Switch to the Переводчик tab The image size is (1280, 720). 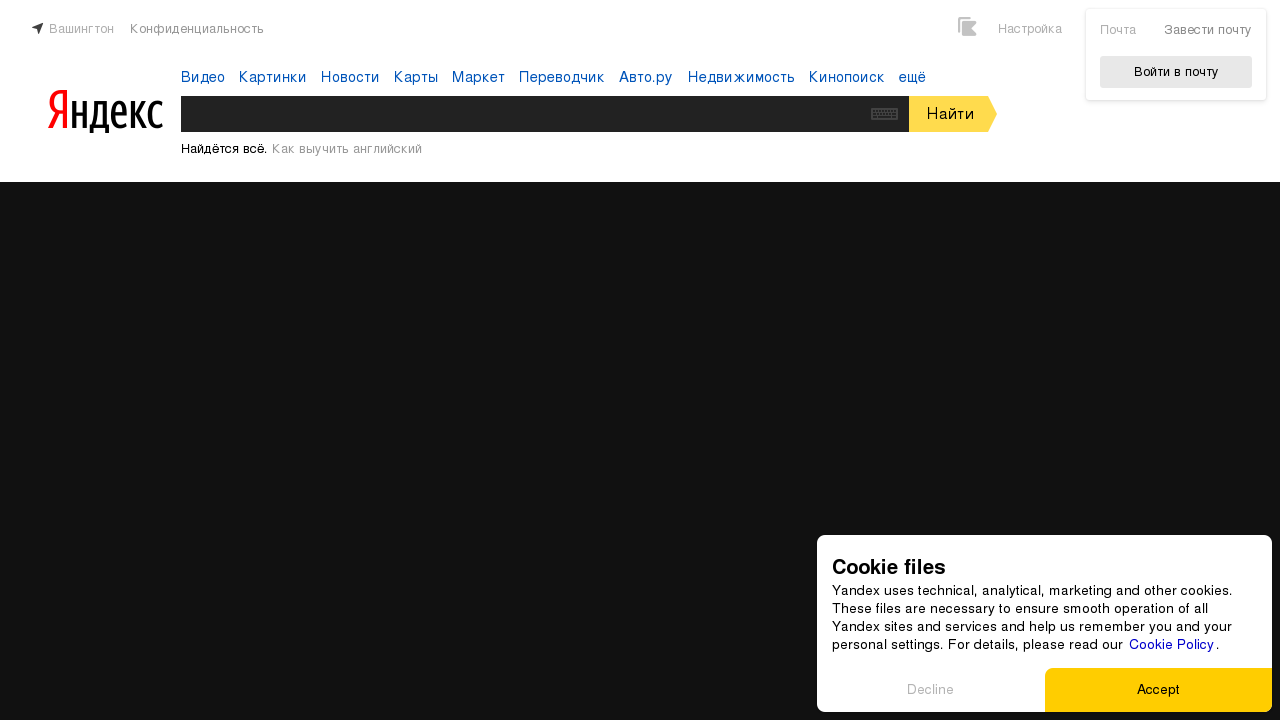click(562, 77)
